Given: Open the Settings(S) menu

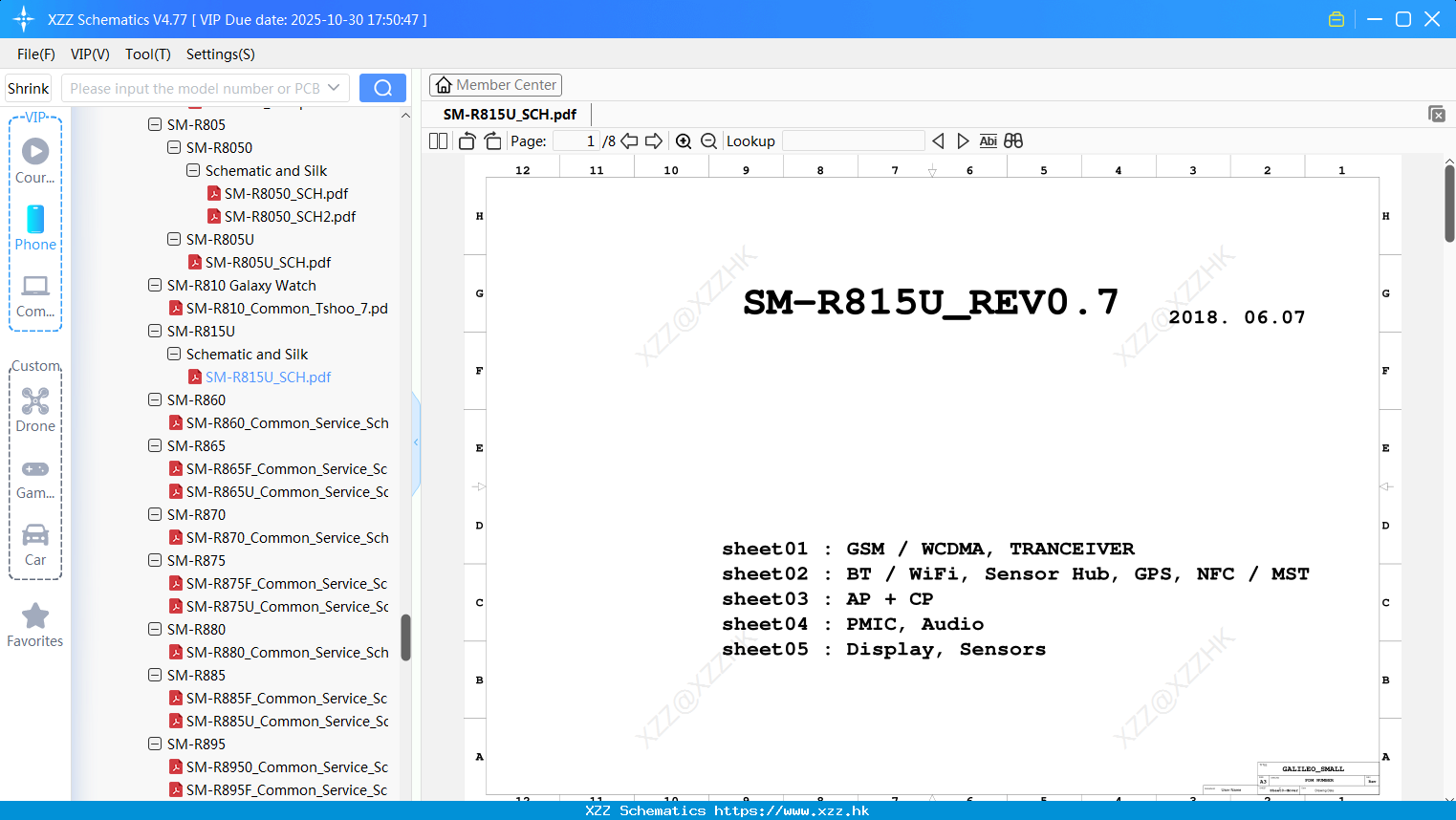Looking at the screenshot, I should (221, 54).
